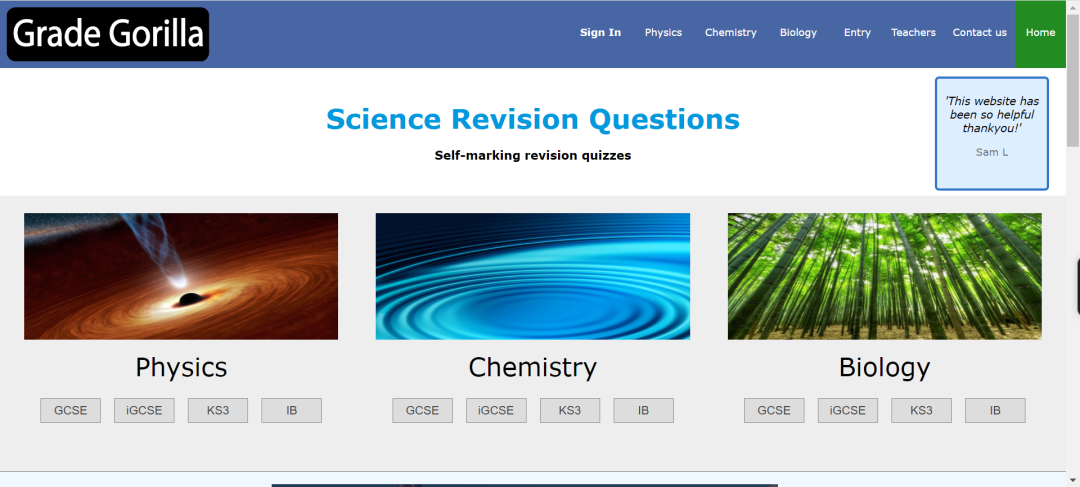Click the Sam L testimonial box
This screenshot has width=1080, height=487.
[x=991, y=133]
